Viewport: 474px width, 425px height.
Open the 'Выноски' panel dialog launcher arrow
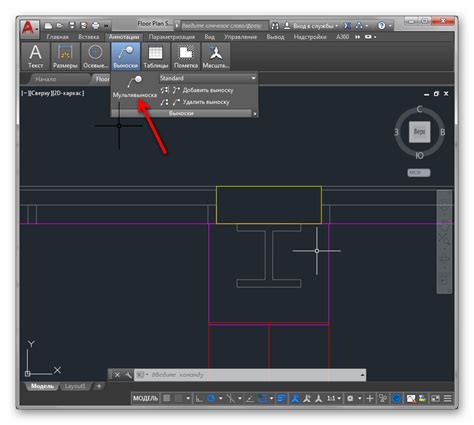click(x=255, y=114)
